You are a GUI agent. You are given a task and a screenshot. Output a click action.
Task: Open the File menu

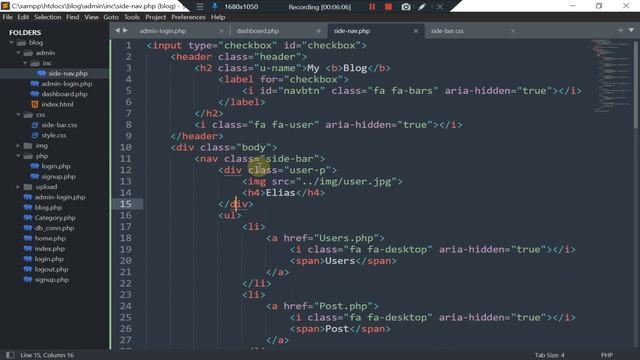pyautogui.click(x=7, y=17)
